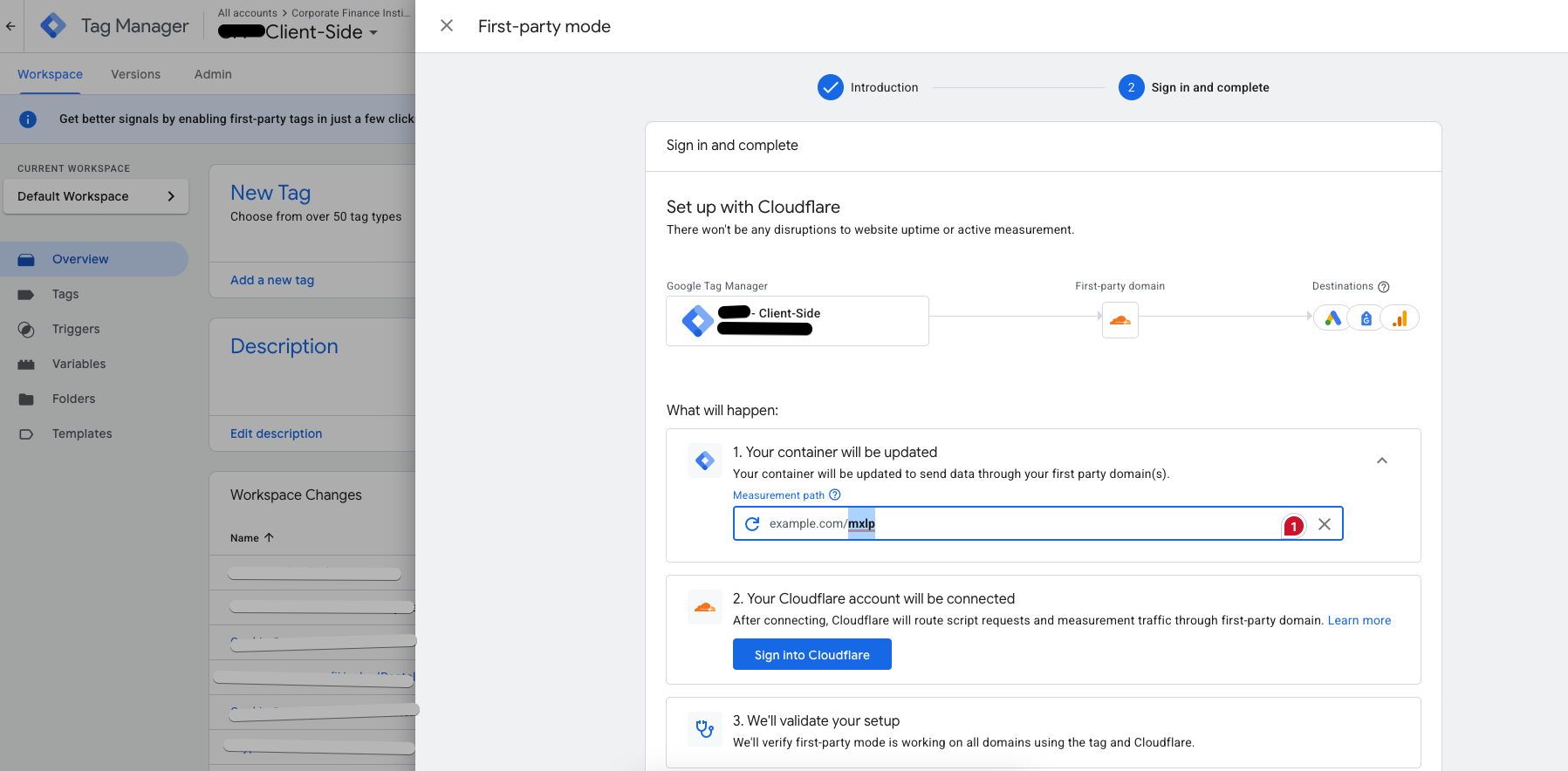
Task: Open Variables in the sidebar
Action: point(79,364)
